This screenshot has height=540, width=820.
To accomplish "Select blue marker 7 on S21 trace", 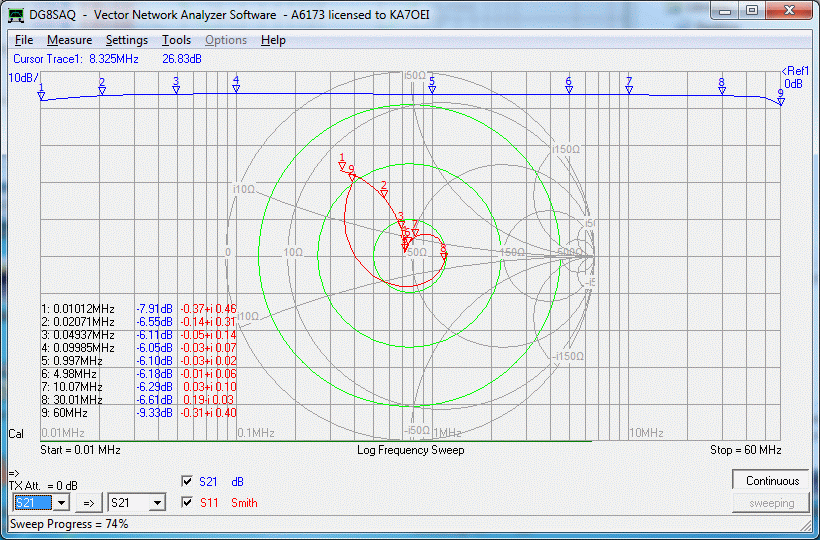I will (629, 86).
